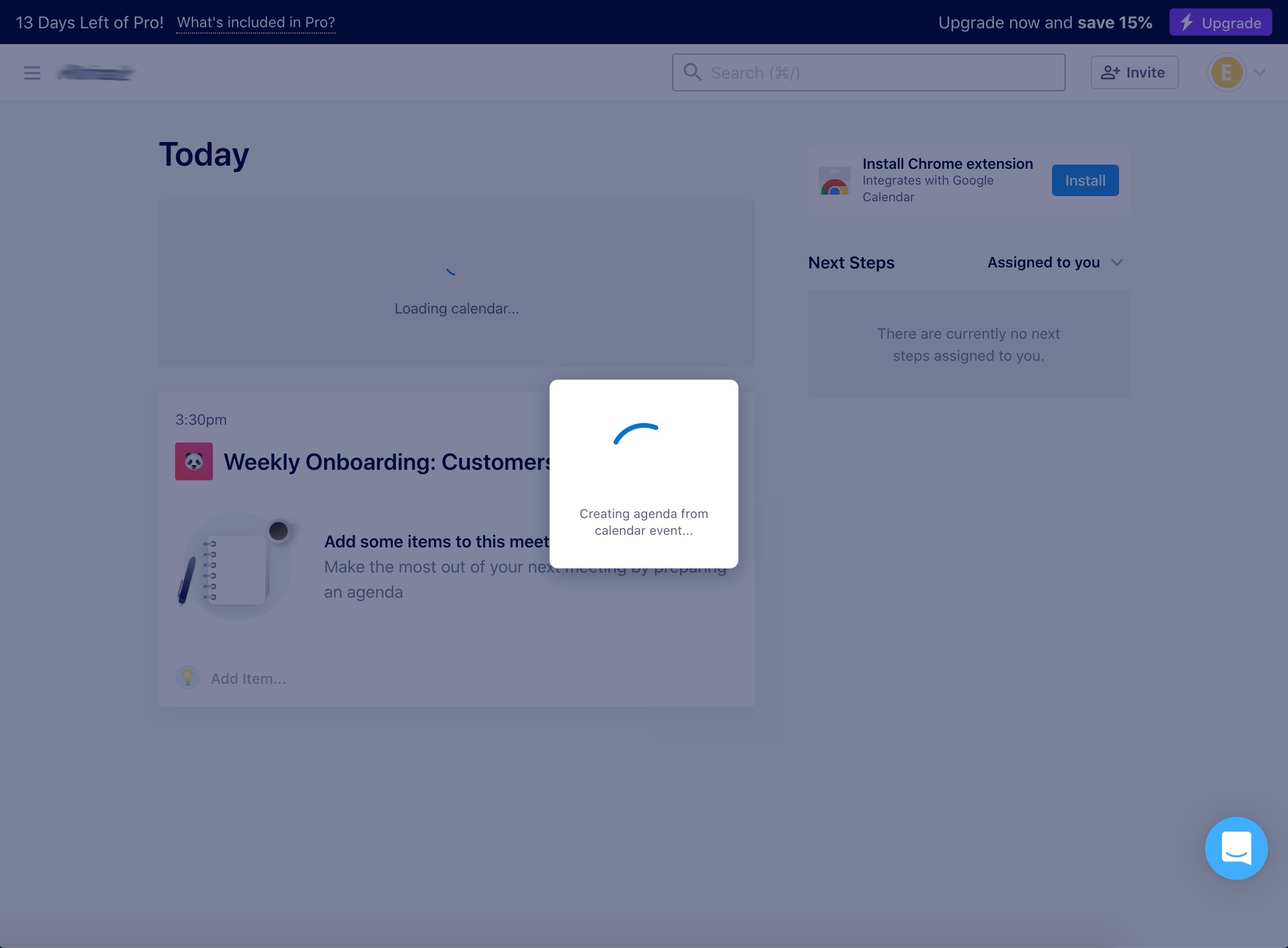1288x948 pixels.
Task: Open the Assigned to you dropdown
Action: pyautogui.click(x=1055, y=262)
